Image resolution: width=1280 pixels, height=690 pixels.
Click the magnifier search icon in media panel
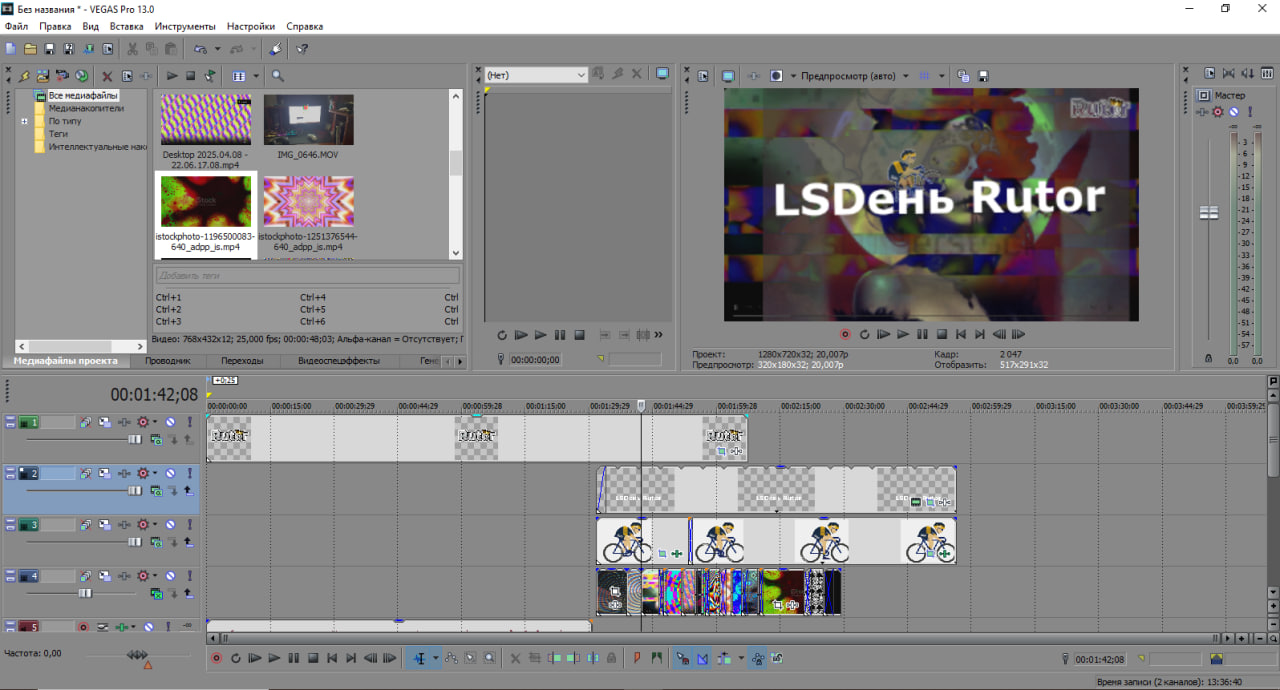click(x=277, y=76)
